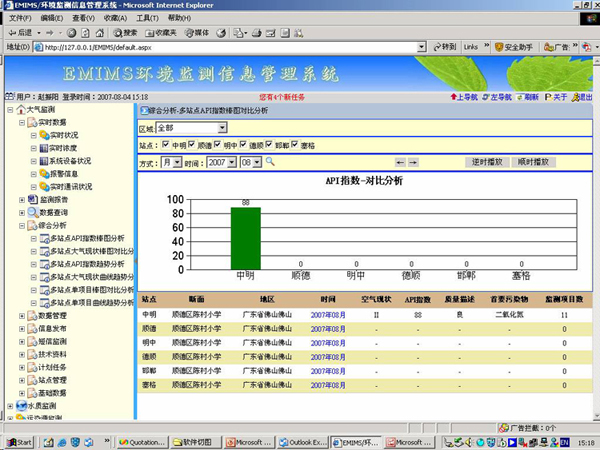The image size is (600, 450).
Task: Click the magnifier search icon beside month
Action: [x=270, y=162]
